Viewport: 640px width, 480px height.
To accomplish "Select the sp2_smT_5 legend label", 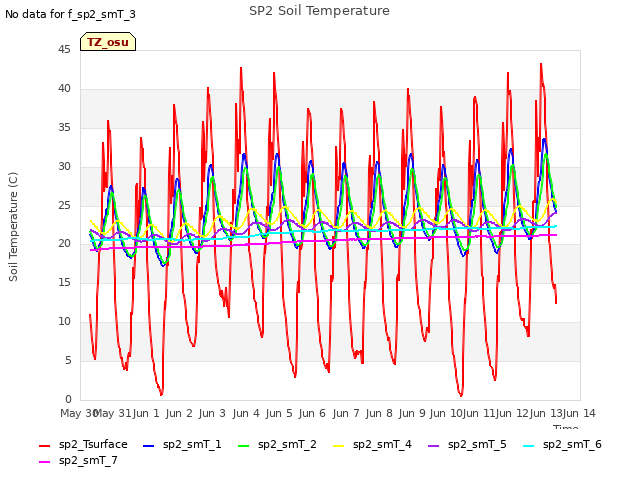I will [477, 444].
